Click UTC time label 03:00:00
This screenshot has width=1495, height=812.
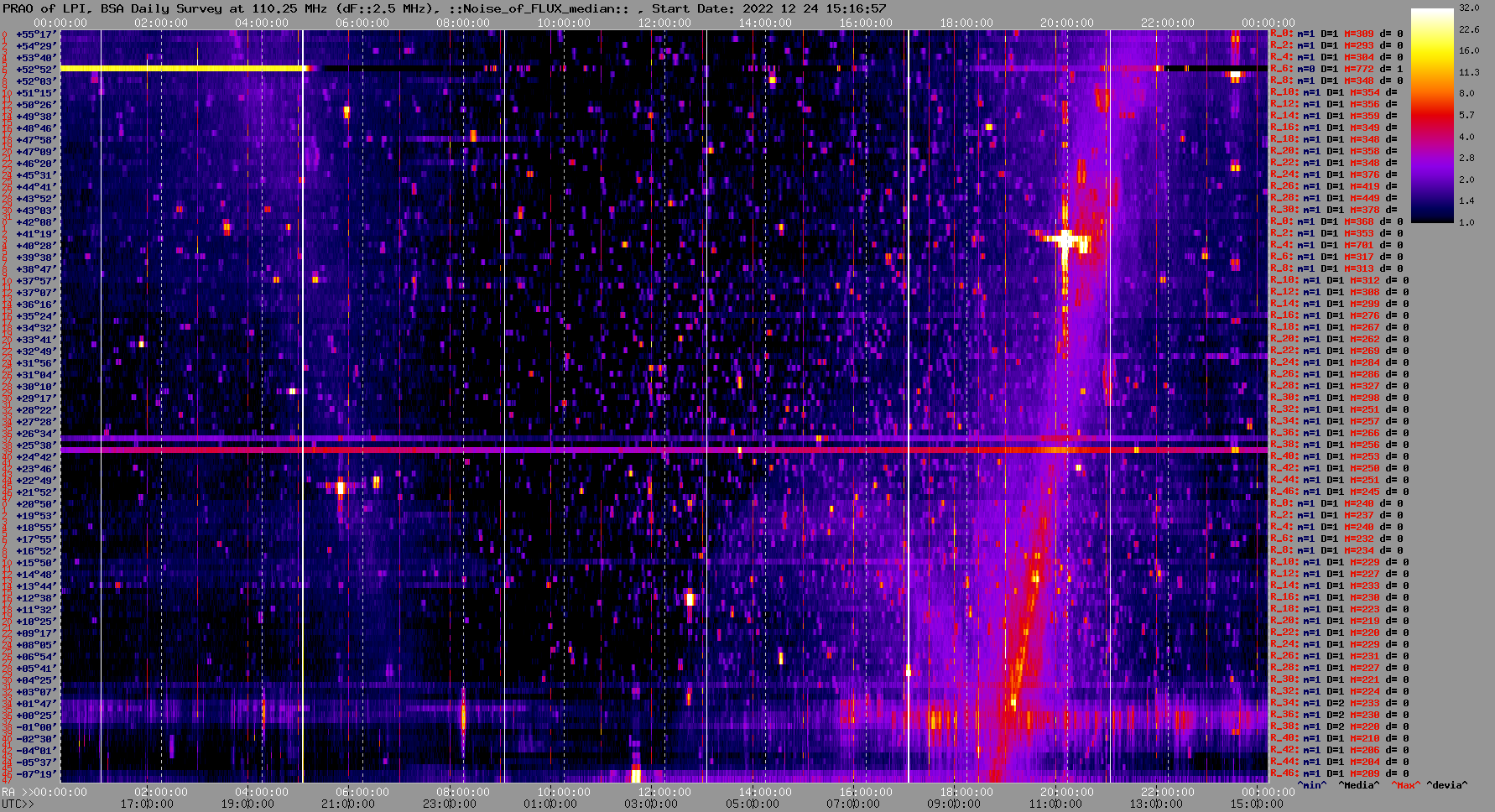coord(650,804)
